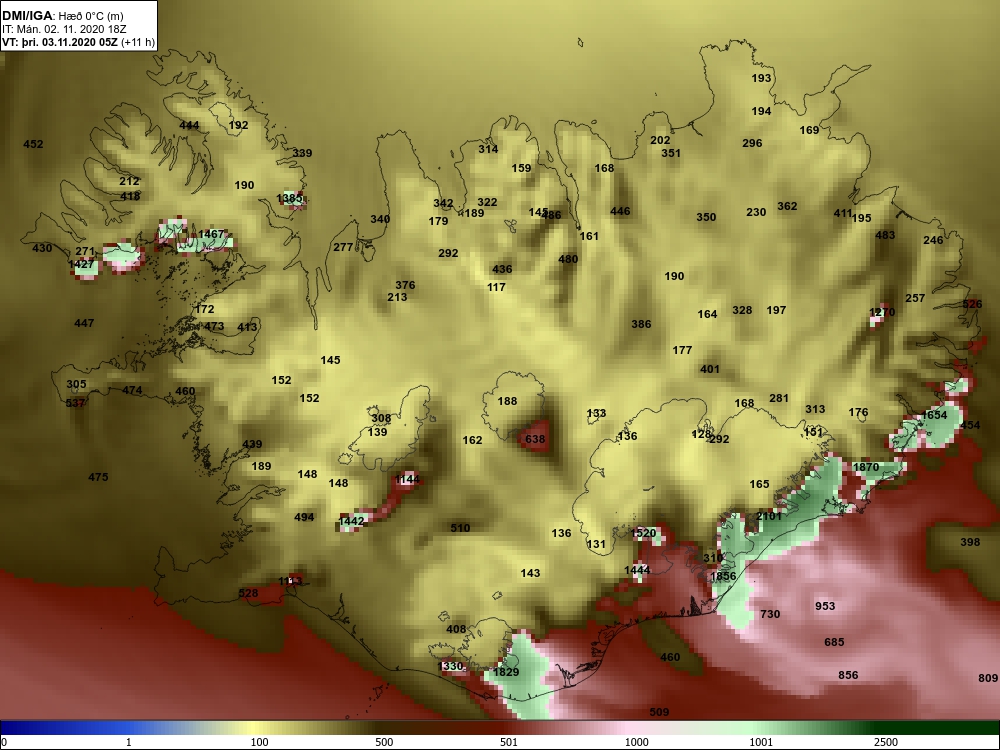Click the DMI/IGA Hæð 0°C (m) title

62,15
